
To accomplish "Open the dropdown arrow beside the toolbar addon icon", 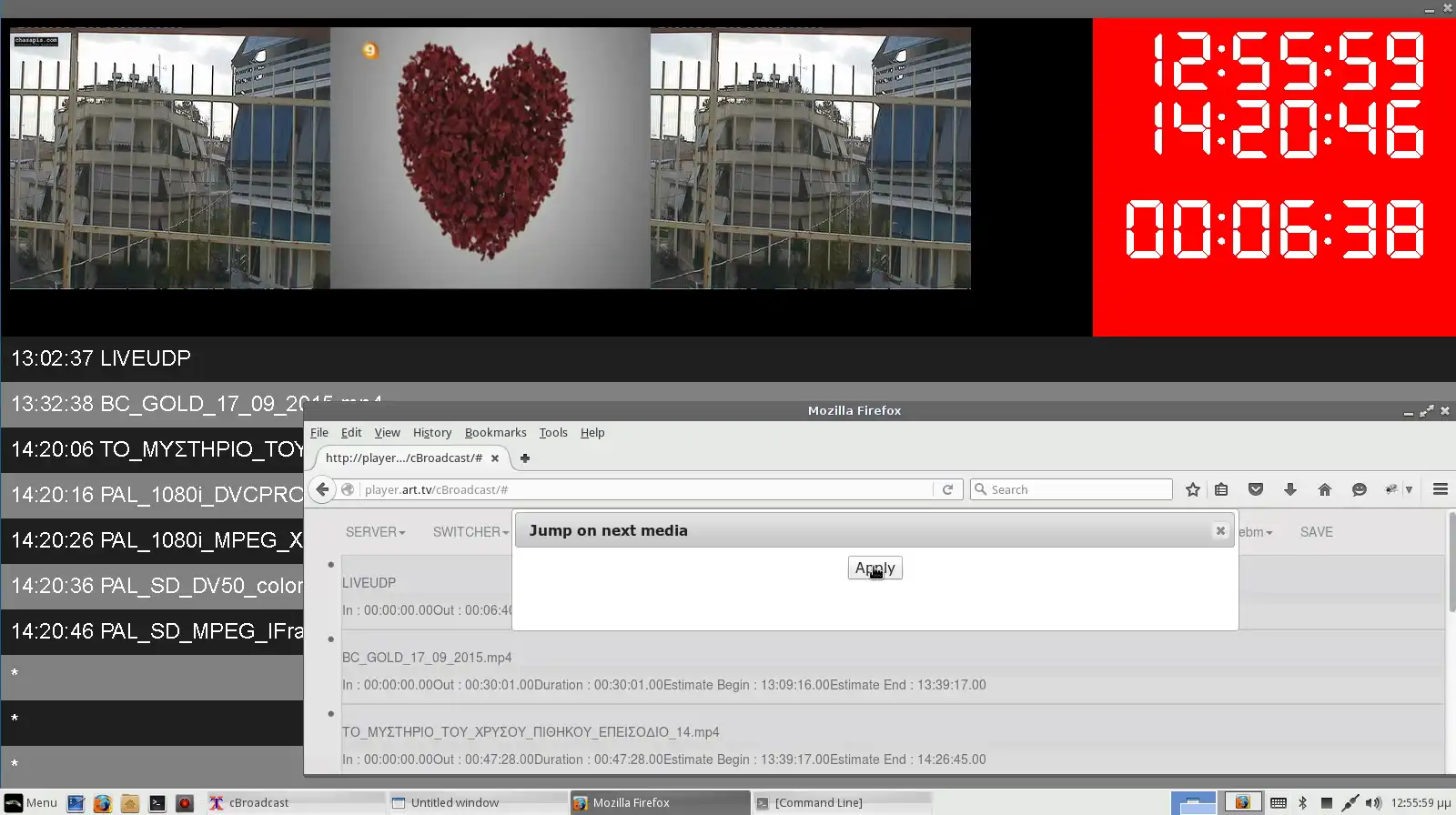I will tap(1409, 489).
